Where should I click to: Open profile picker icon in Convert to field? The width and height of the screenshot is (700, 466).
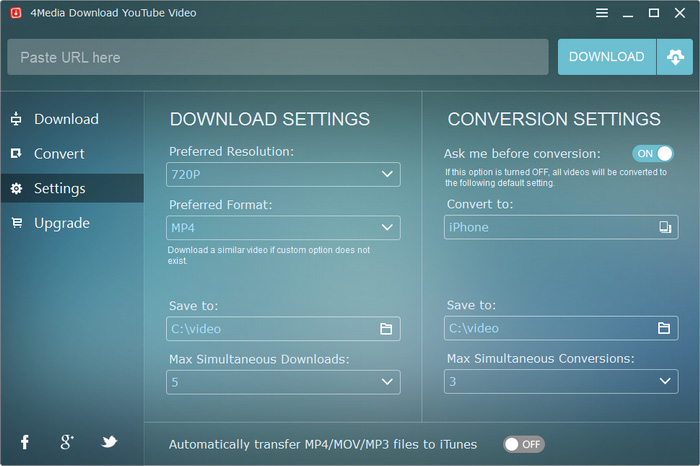[x=665, y=227]
